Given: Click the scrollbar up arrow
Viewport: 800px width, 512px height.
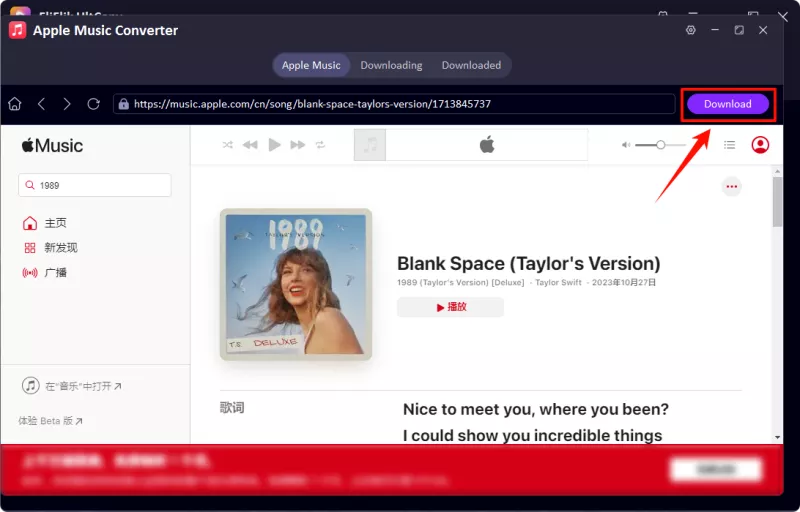Looking at the screenshot, I should tap(778, 171).
